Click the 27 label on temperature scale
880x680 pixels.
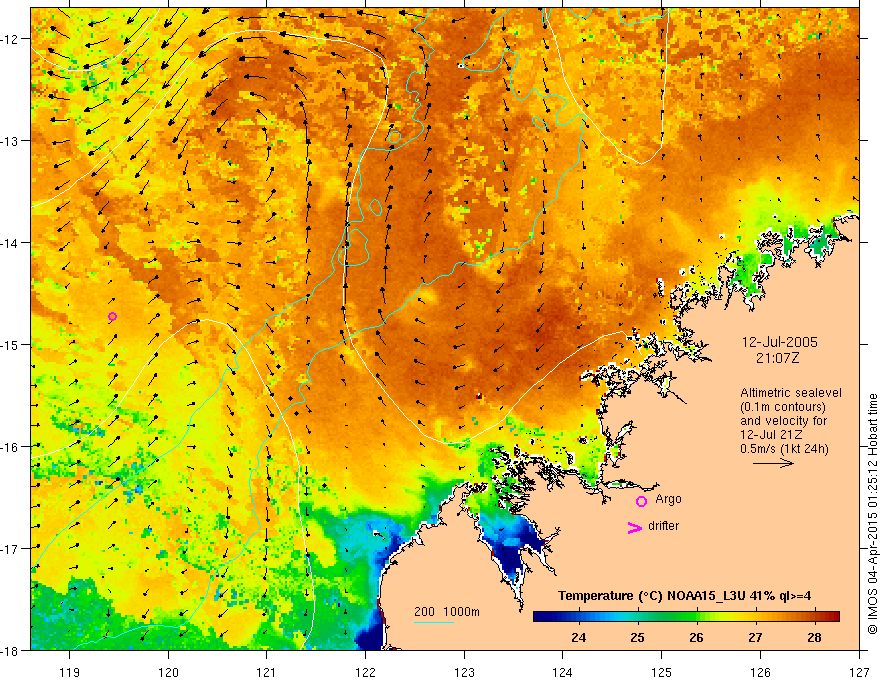(755, 637)
